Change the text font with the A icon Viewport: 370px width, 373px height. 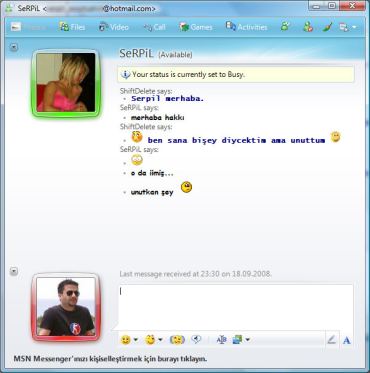click(347, 340)
